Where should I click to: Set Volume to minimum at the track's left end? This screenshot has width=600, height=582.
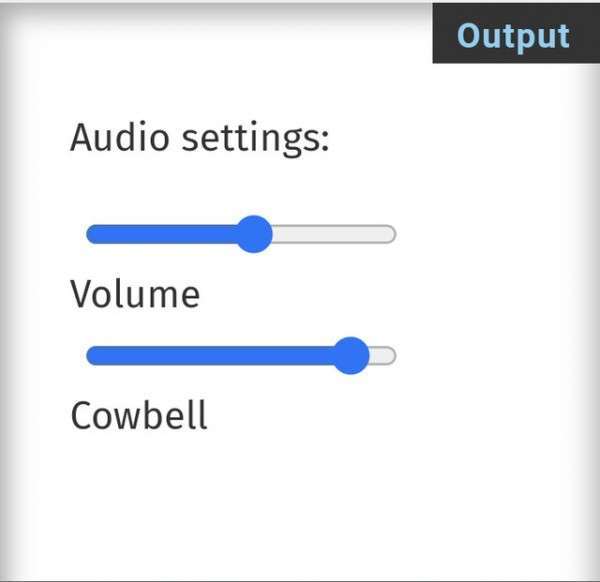click(x=90, y=234)
